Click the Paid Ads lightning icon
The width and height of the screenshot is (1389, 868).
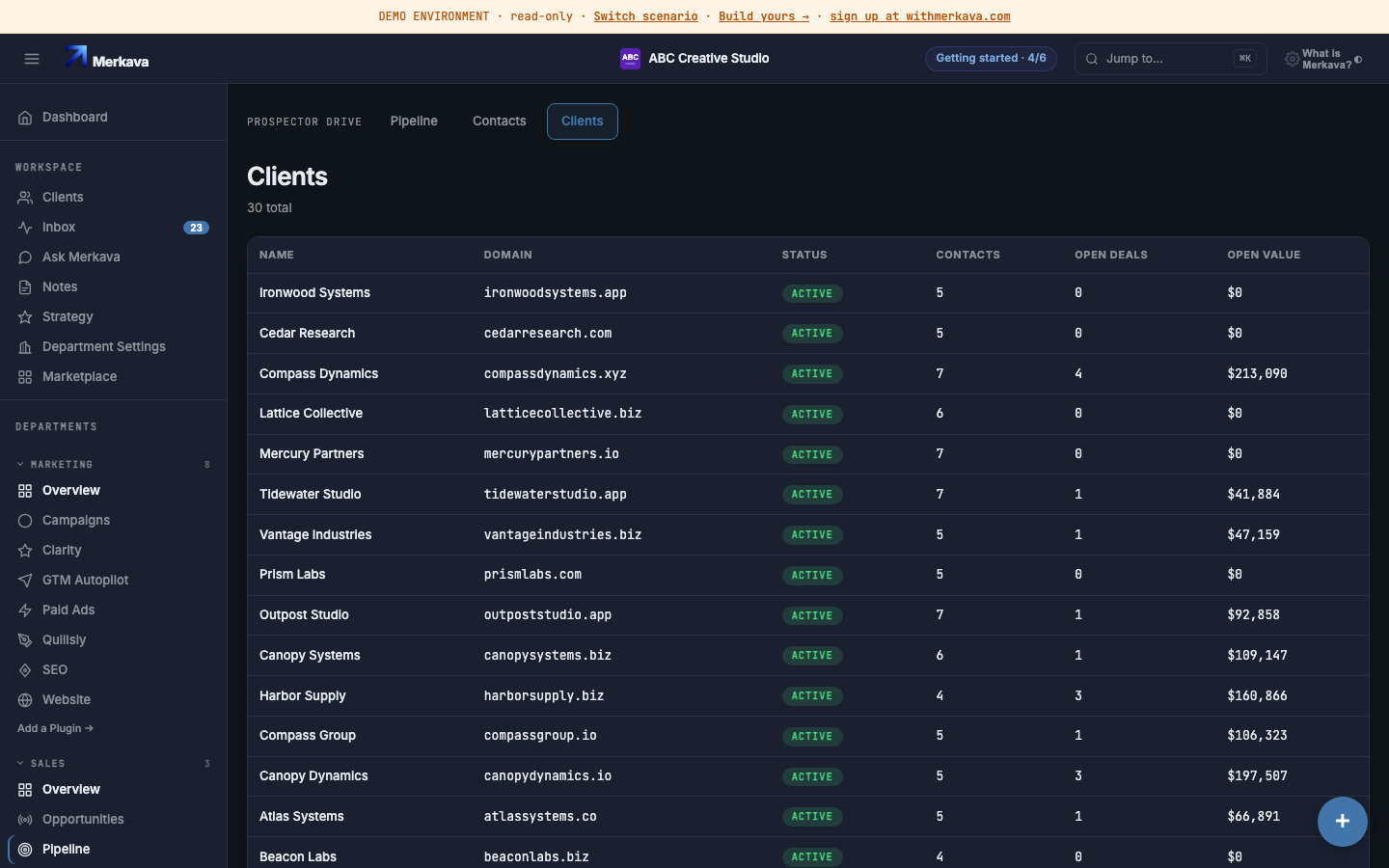point(25,610)
